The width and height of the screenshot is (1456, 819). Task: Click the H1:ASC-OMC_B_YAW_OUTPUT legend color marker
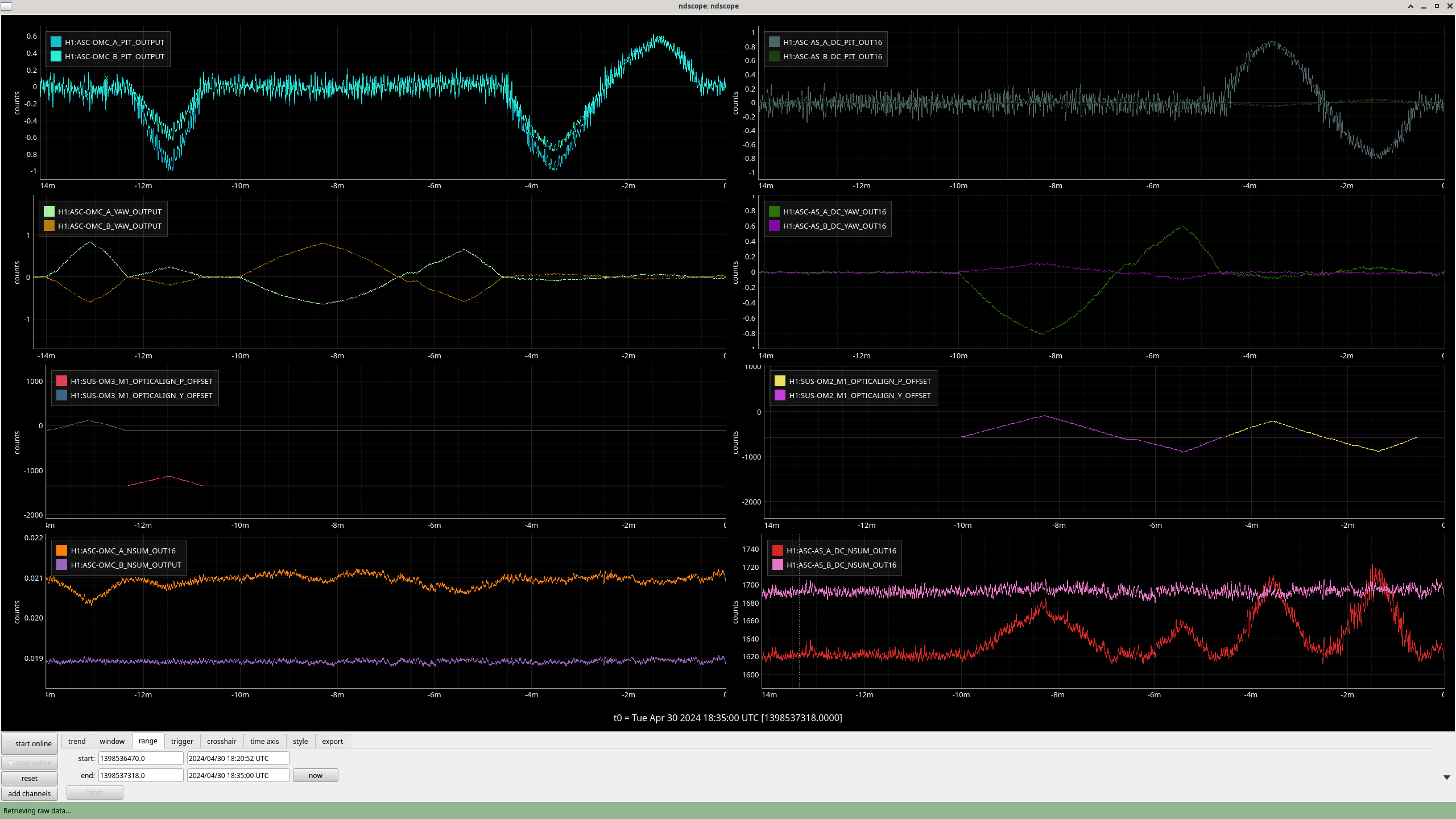point(49,226)
